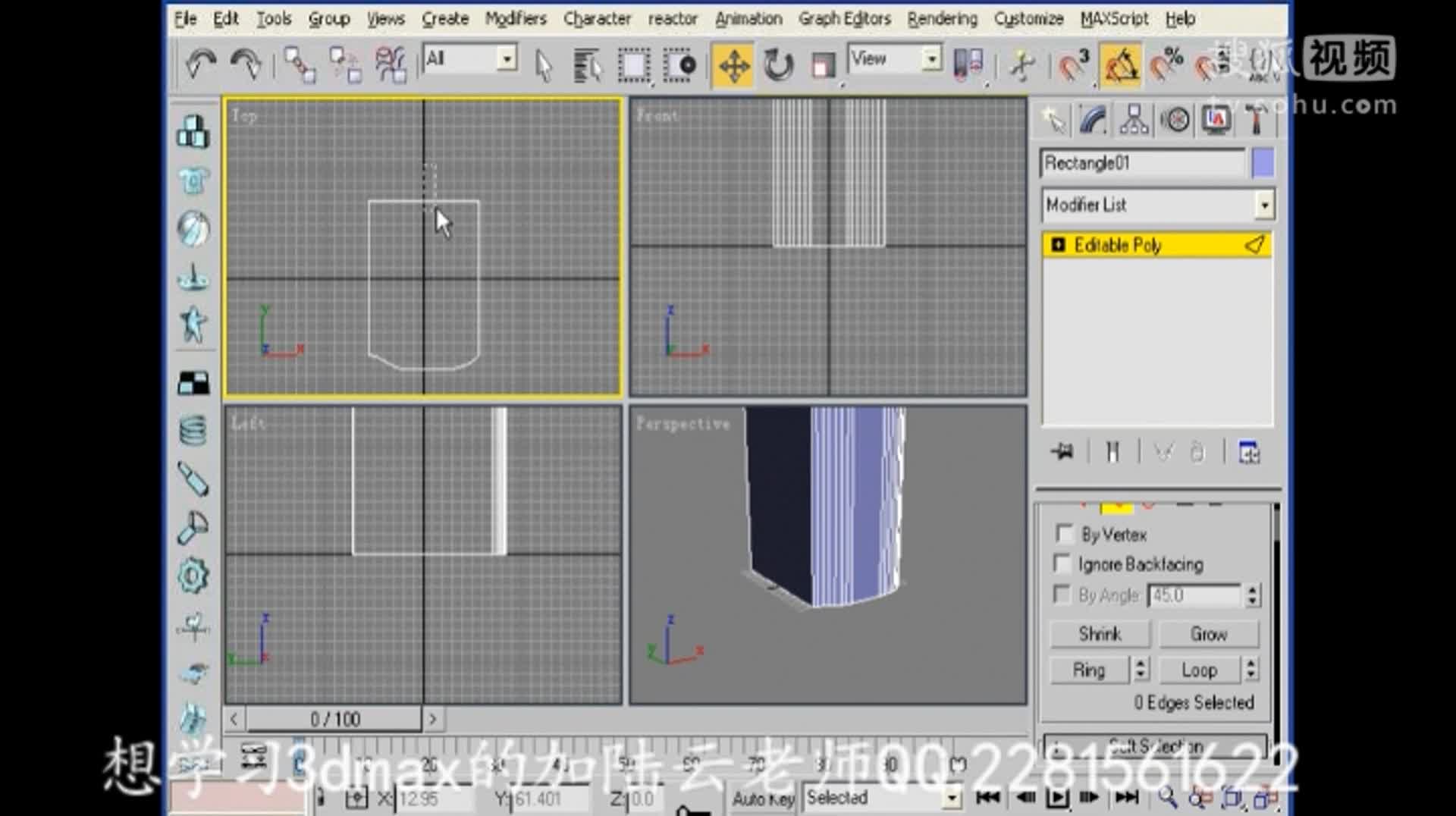Open the selection filter dropdown showing All
The height and width of the screenshot is (816, 1456).
pyautogui.click(x=507, y=58)
